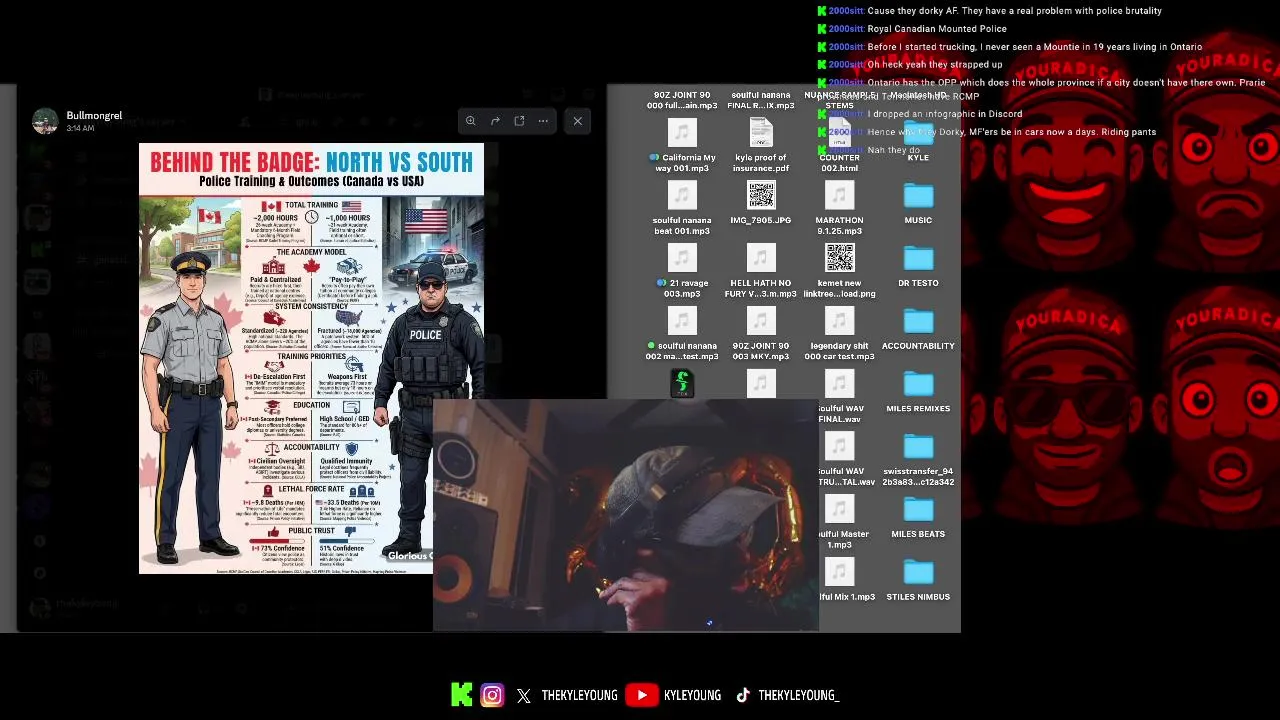
Task: Click the X logo in the footer
Action: tap(524, 696)
